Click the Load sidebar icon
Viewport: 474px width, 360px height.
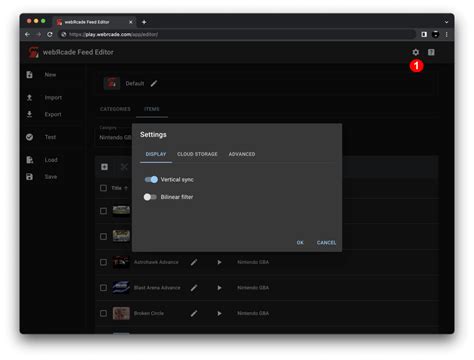[29, 160]
